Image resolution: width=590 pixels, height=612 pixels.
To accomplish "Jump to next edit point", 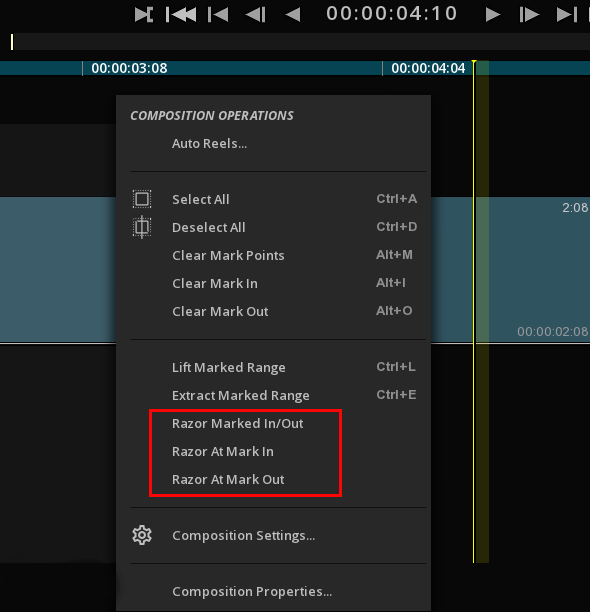I will (567, 15).
